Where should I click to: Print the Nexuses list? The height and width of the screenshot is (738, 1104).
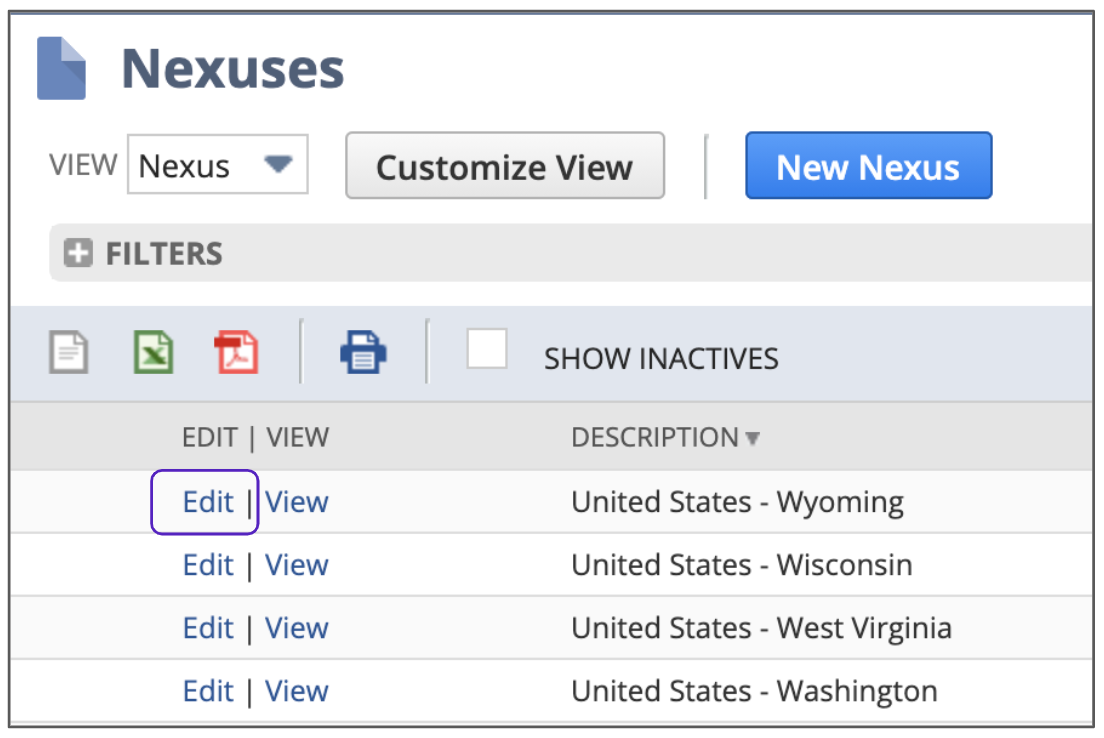(x=363, y=353)
